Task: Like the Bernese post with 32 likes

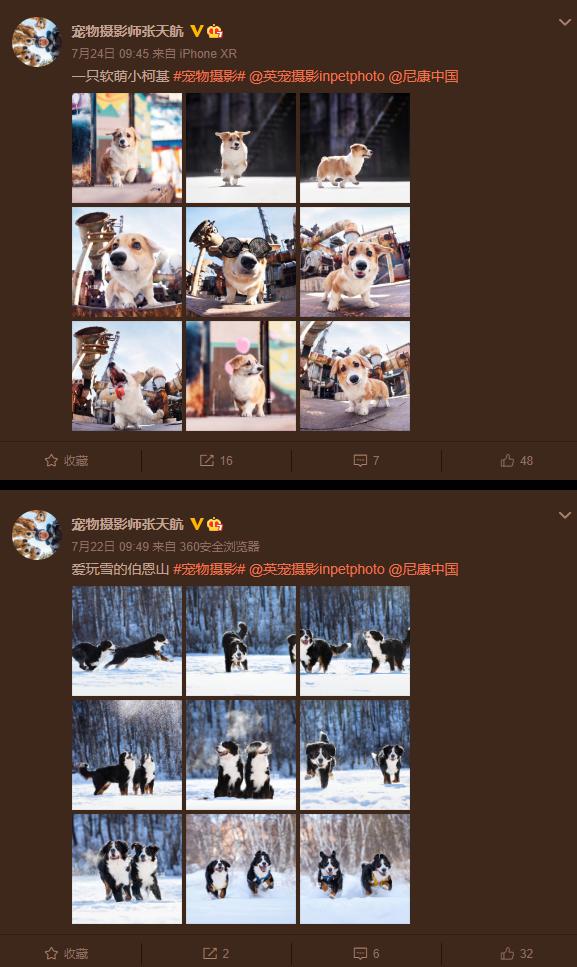Action: [507, 953]
